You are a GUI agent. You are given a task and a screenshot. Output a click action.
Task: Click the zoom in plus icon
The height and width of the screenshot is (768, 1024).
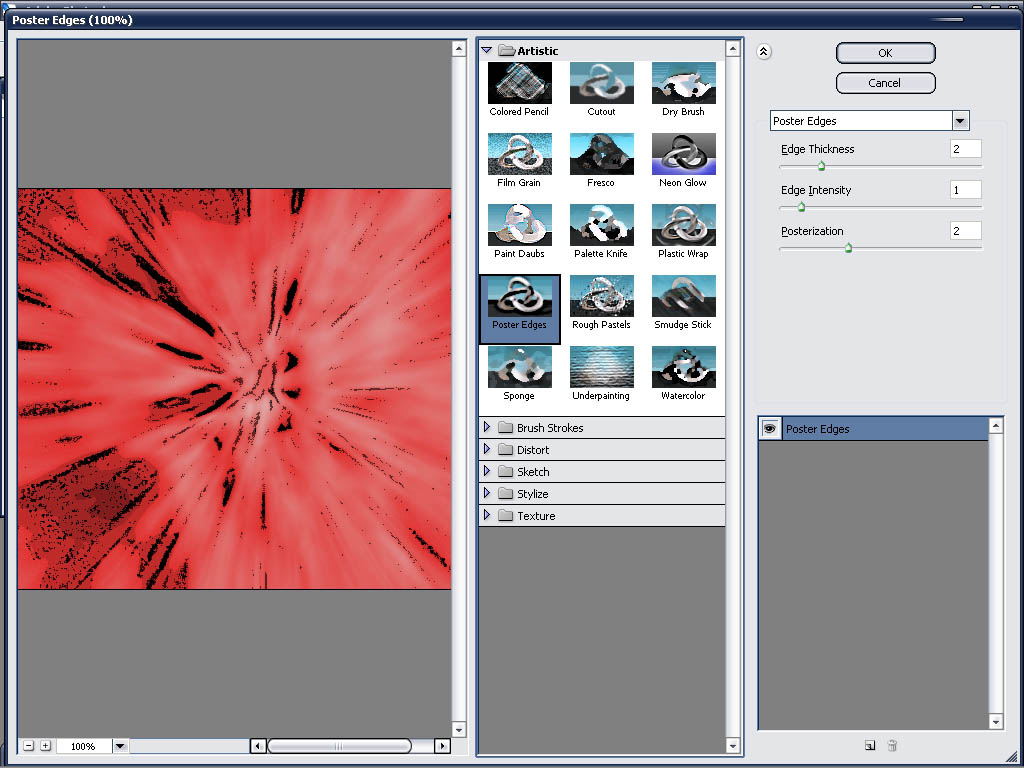pos(45,746)
